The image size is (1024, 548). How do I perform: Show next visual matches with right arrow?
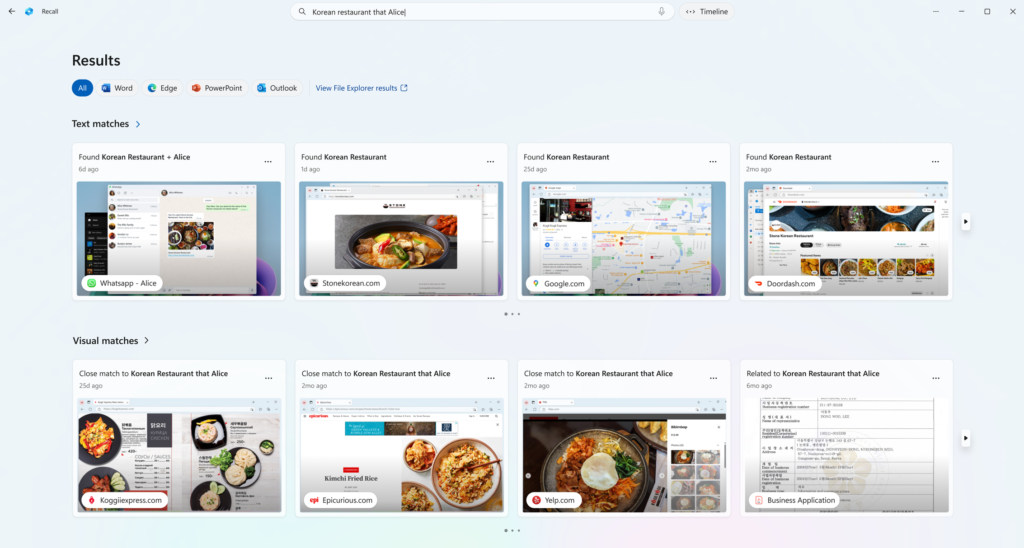click(x=965, y=438)
